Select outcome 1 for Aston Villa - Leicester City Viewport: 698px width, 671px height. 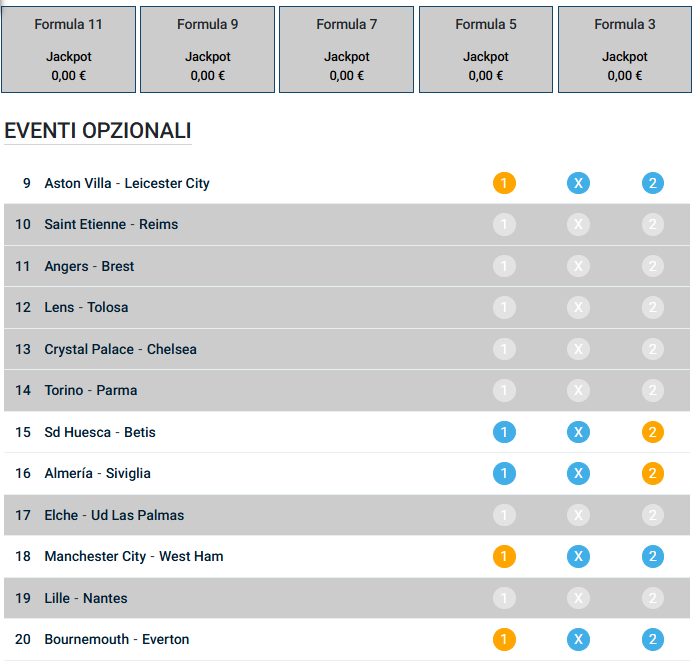pyautogui.click(x=504, y=183)
